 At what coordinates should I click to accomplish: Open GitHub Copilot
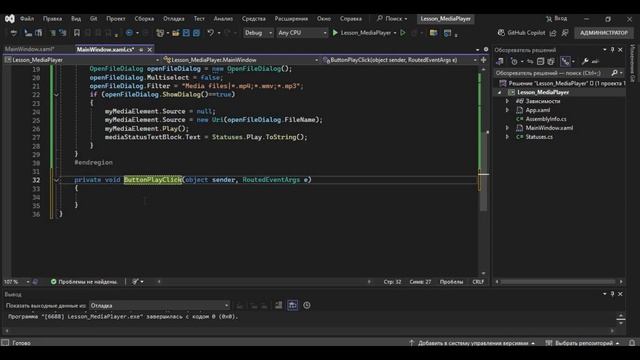tap(521, 33)
